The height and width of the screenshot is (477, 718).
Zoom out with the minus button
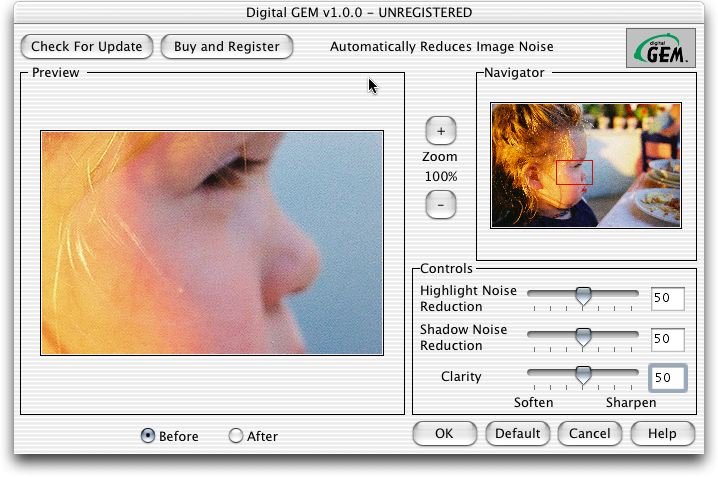(441, 205)
